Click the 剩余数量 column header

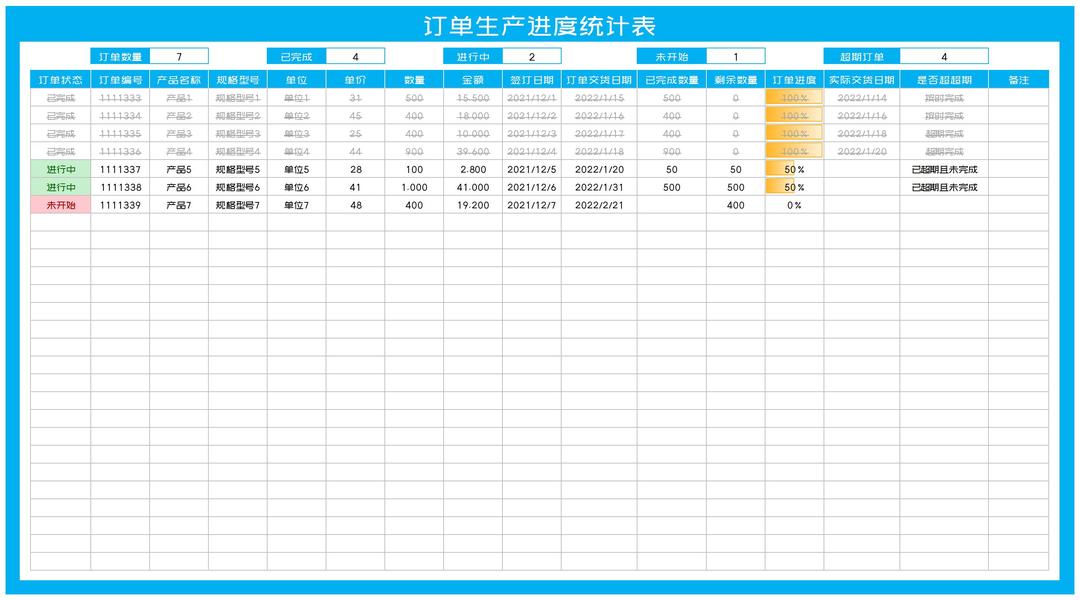(736, 80)
